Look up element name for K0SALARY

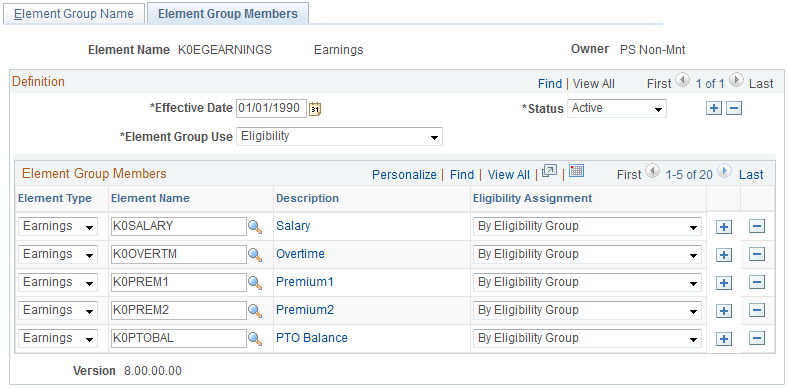[255, 227]
